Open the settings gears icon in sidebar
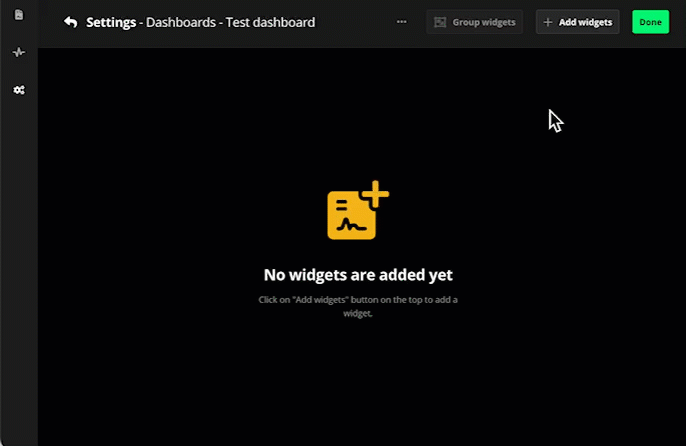Screen dimensions: 686x446 [x=18, y=90]
